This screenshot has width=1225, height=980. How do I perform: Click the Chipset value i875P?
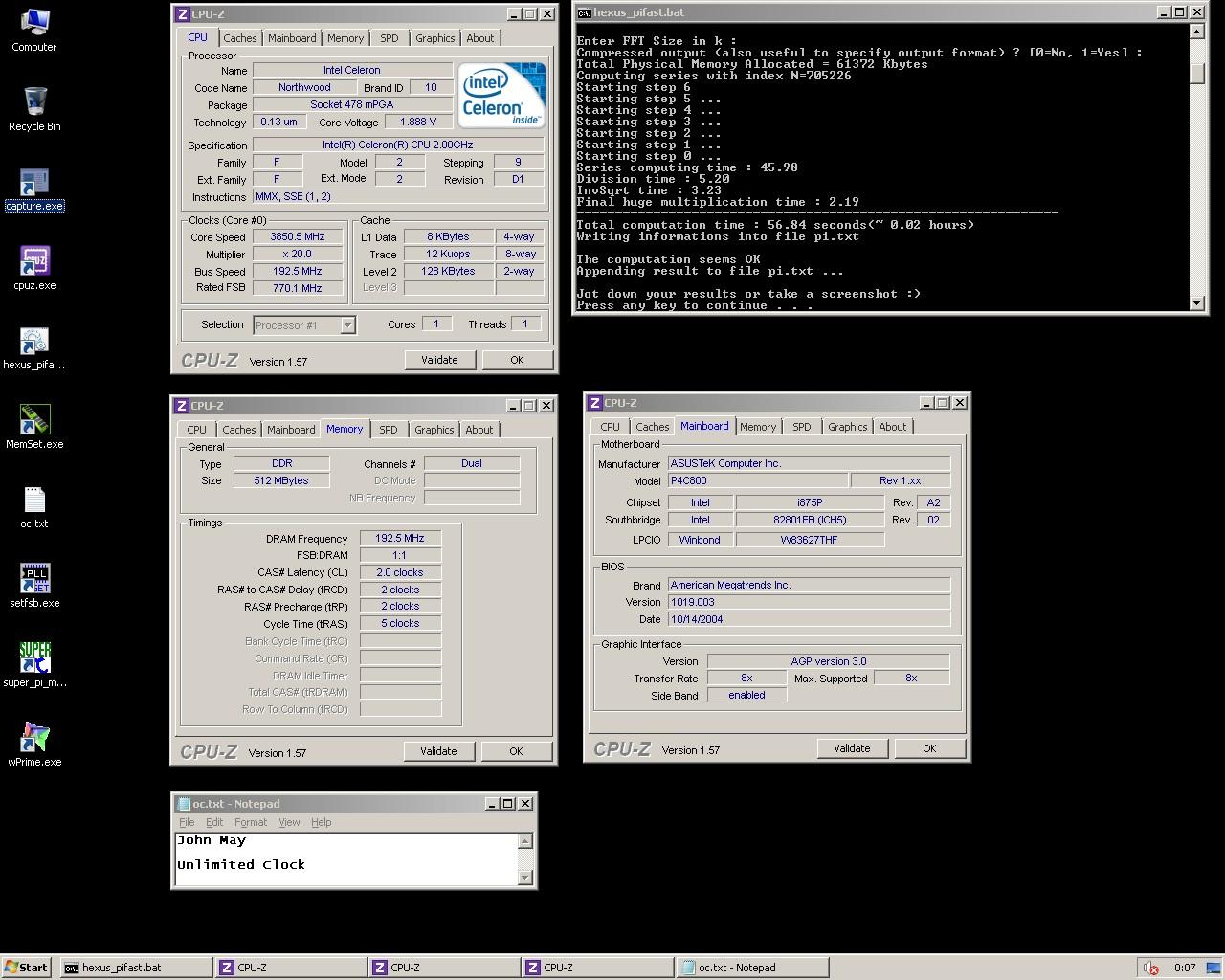tap(810, 502)
